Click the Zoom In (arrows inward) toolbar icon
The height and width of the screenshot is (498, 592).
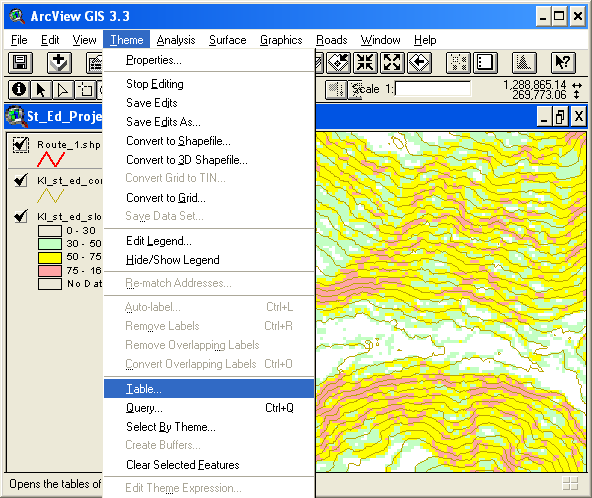click(x=365, y=63)
